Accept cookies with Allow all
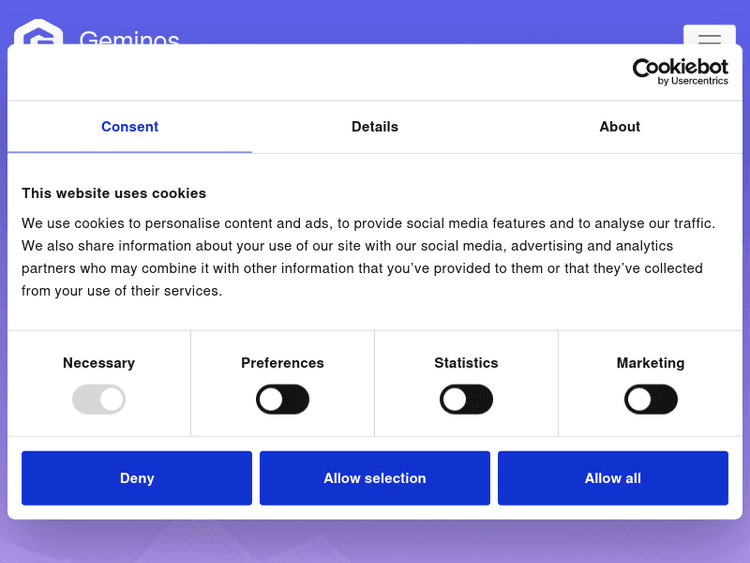Image resolution: width=750 pixels, height=563 pixels. coord(613,478)
